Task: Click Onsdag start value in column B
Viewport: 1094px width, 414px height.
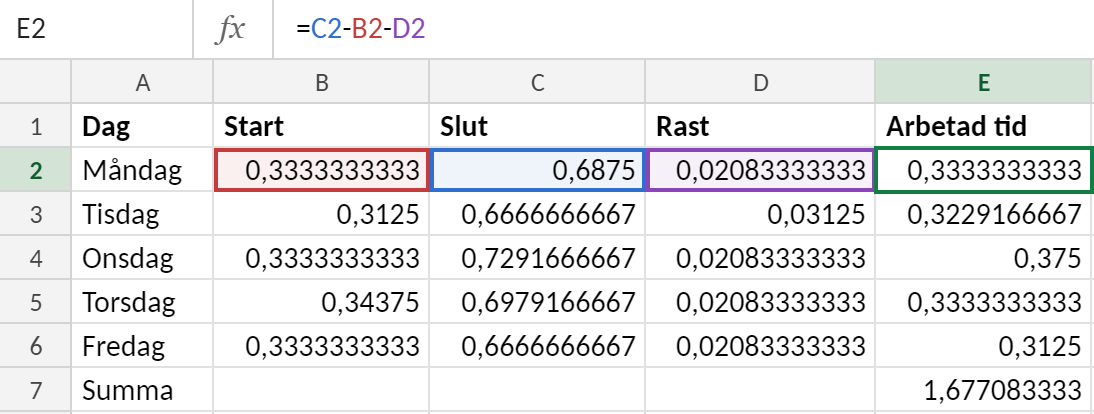Action: click(321, 258)
